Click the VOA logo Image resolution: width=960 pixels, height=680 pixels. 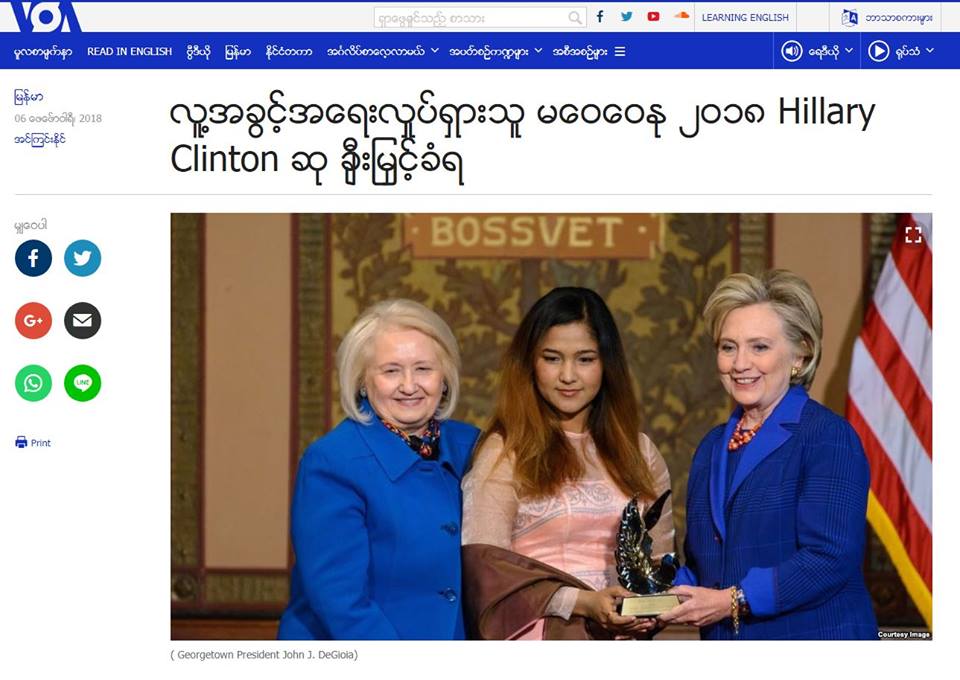point(45,17)
